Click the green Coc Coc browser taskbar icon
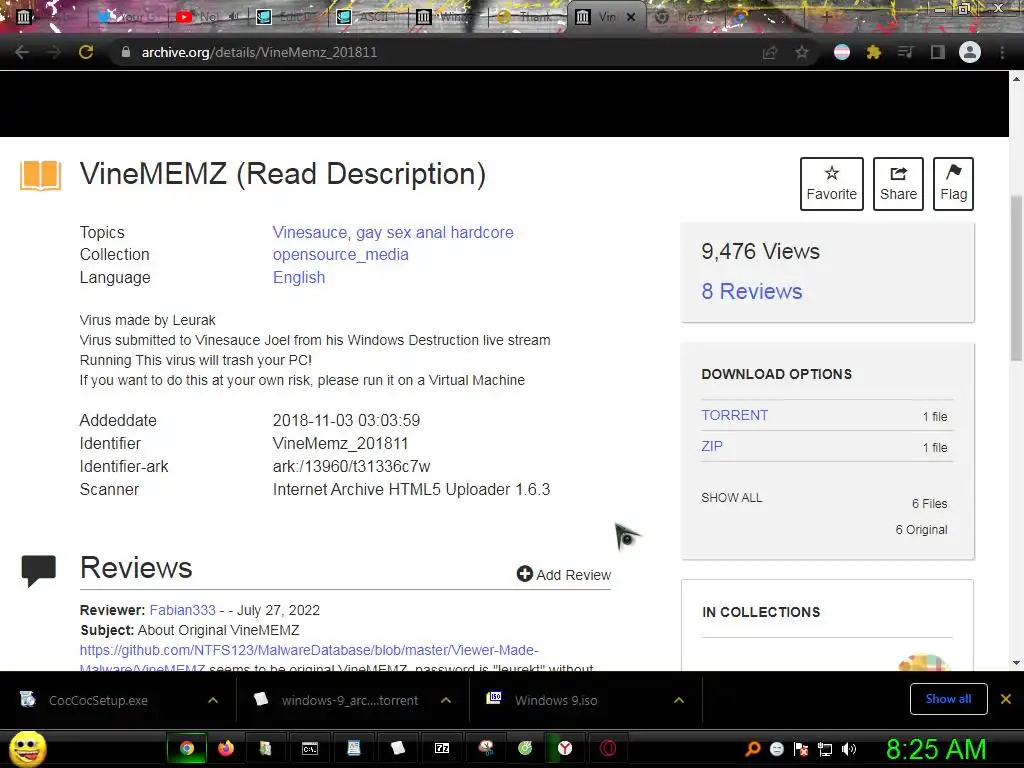 tap(525, 748)
